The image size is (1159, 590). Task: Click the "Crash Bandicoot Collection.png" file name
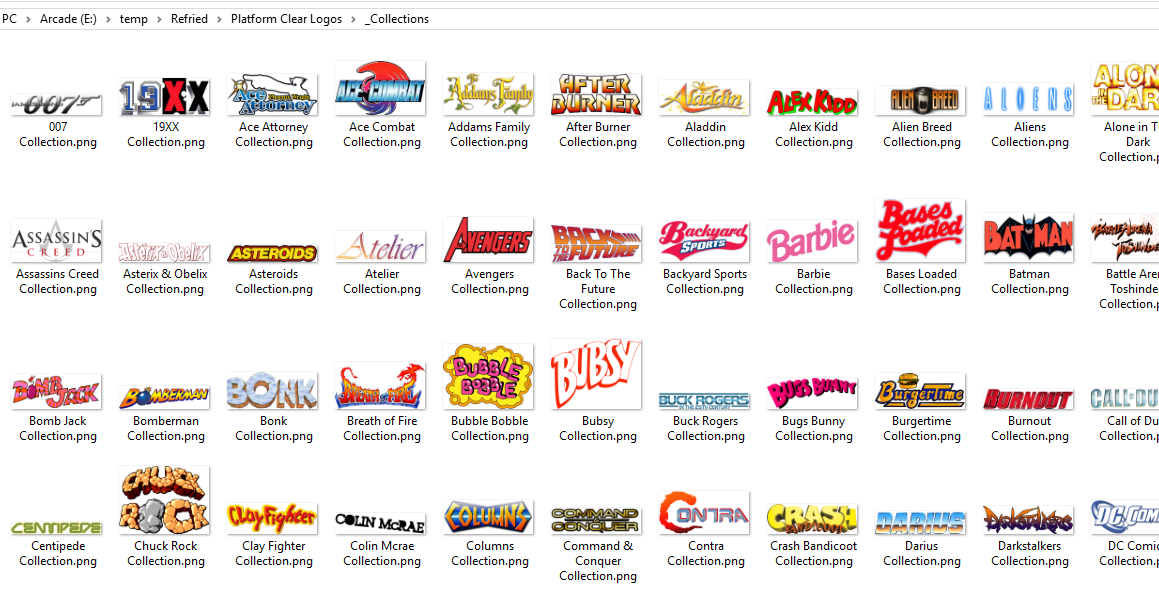pyautogui.click(x=813, y=553)
